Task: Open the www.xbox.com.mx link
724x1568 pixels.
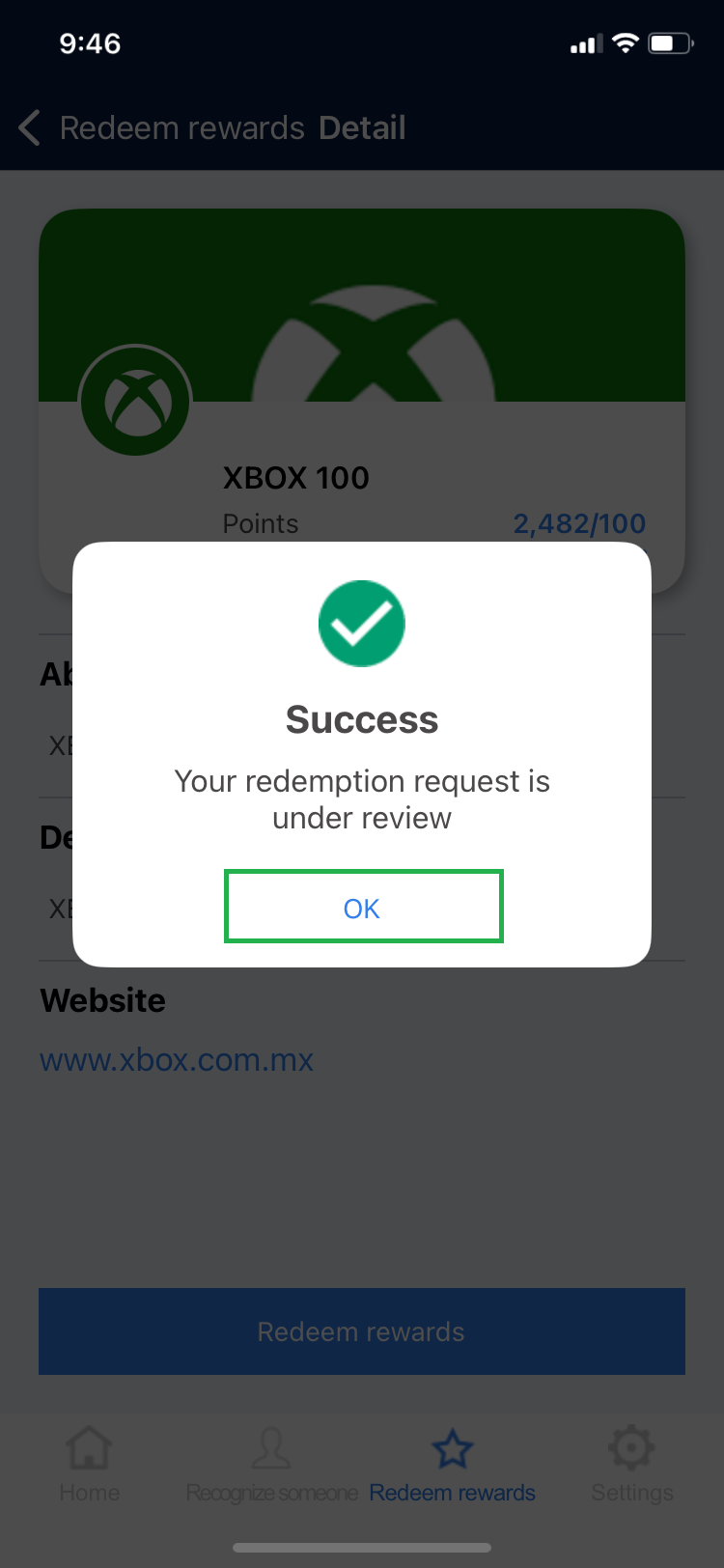Action: tap(177, 1060)
